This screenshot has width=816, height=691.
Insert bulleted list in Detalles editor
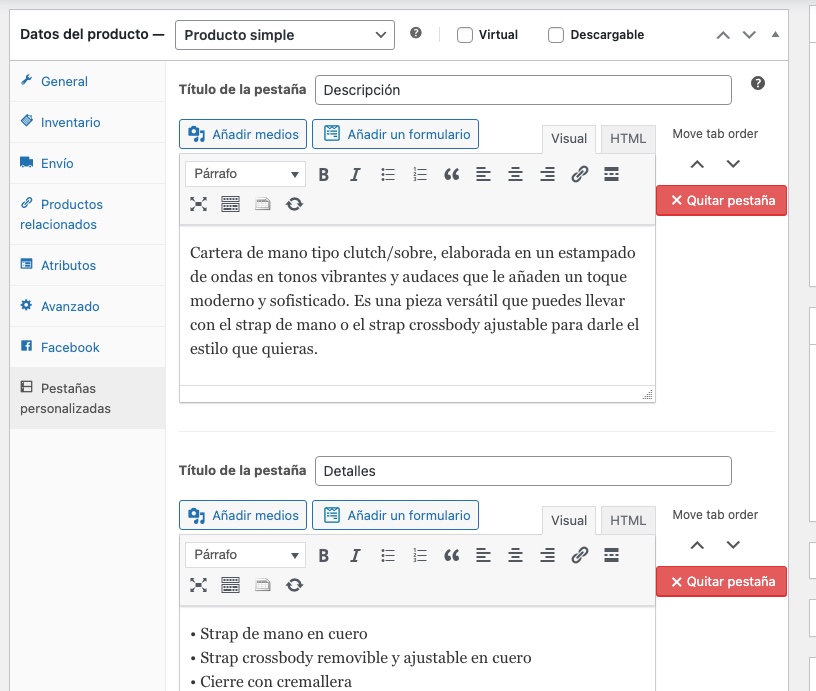pyautogui.click(x=388, y=556)
